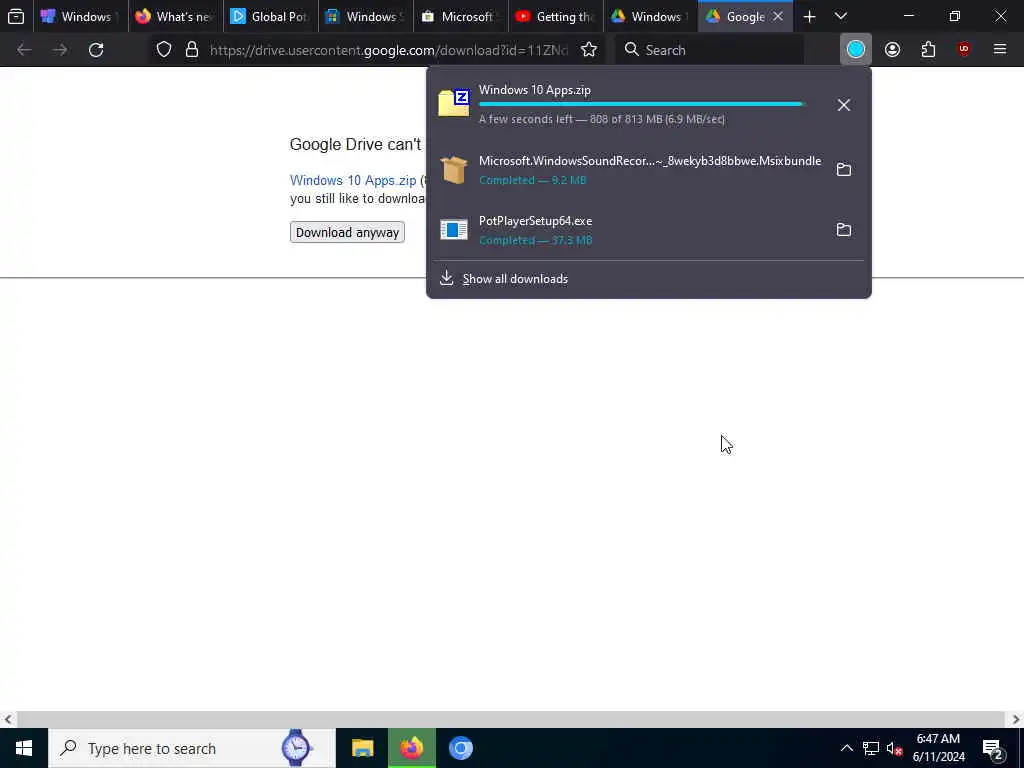List all tabs dropdown arrow
1024x768 pixels.
pyautogui.click(x=841, y=16)
